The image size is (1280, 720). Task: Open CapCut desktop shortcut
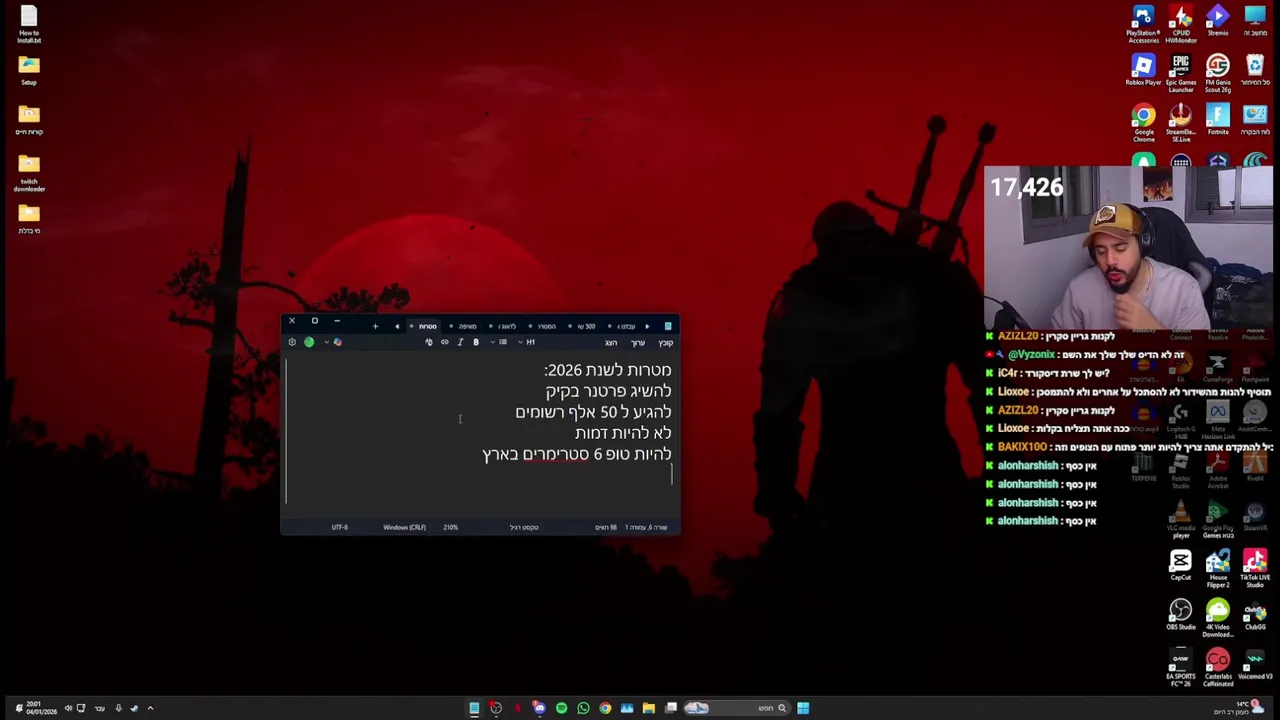tap(1181, 564)
